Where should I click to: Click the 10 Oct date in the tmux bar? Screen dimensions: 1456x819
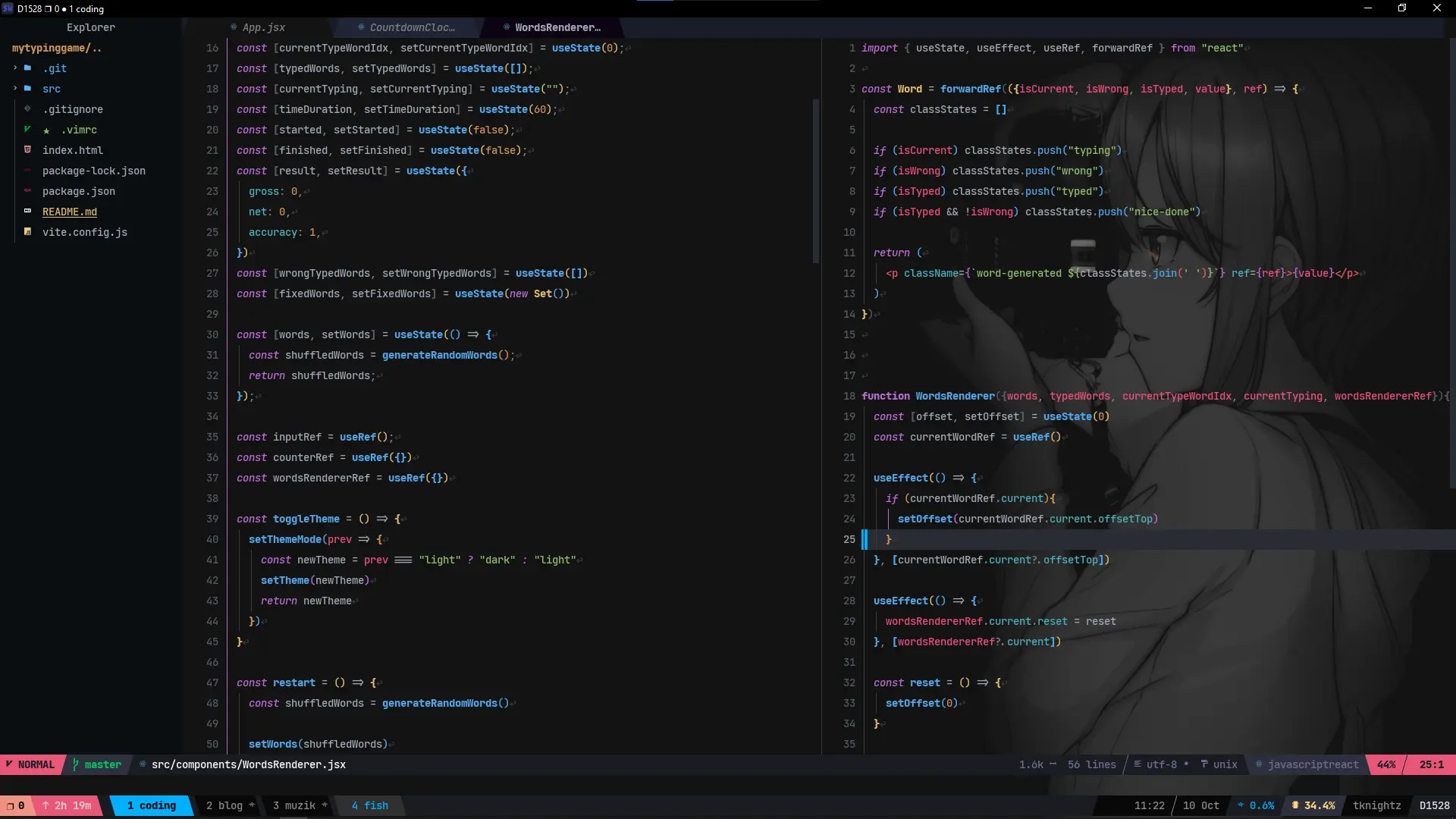point(1201,805)
